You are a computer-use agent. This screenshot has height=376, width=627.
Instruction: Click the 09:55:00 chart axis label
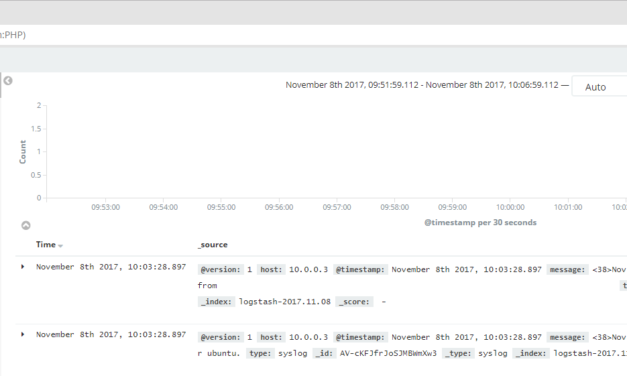coord(221,207)
